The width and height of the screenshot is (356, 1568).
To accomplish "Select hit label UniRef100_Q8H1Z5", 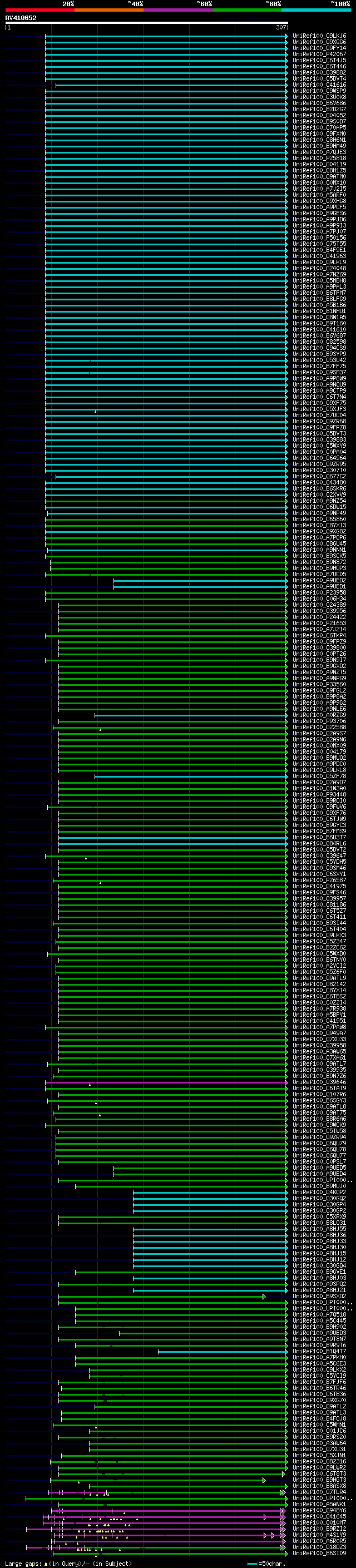I will tap(319, 170).
